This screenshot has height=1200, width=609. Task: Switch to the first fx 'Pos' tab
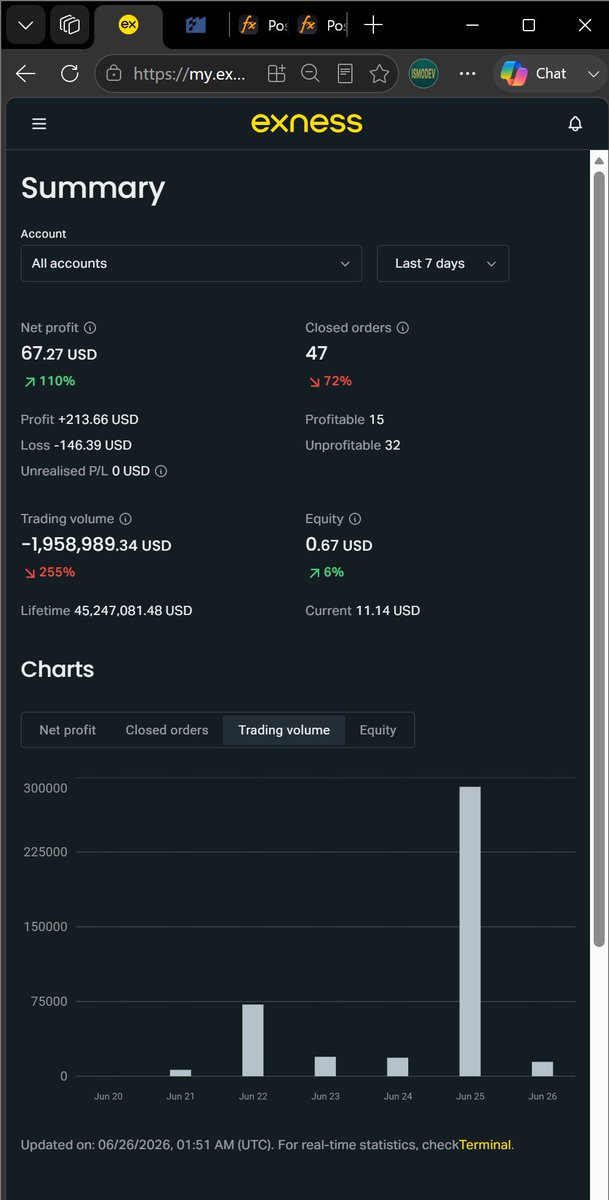[x=262, y=25]
